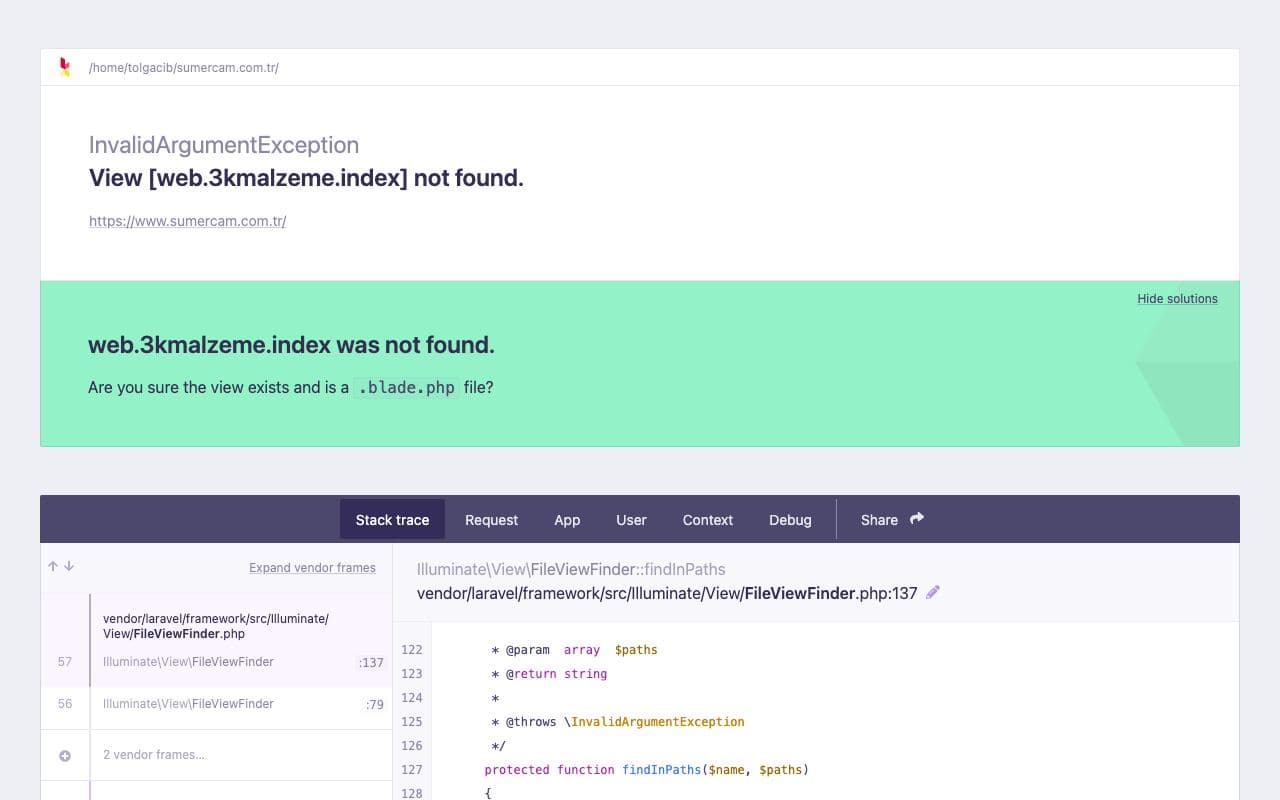Click the @return string comment line
1280x800 pixels.
click(549, 674)
